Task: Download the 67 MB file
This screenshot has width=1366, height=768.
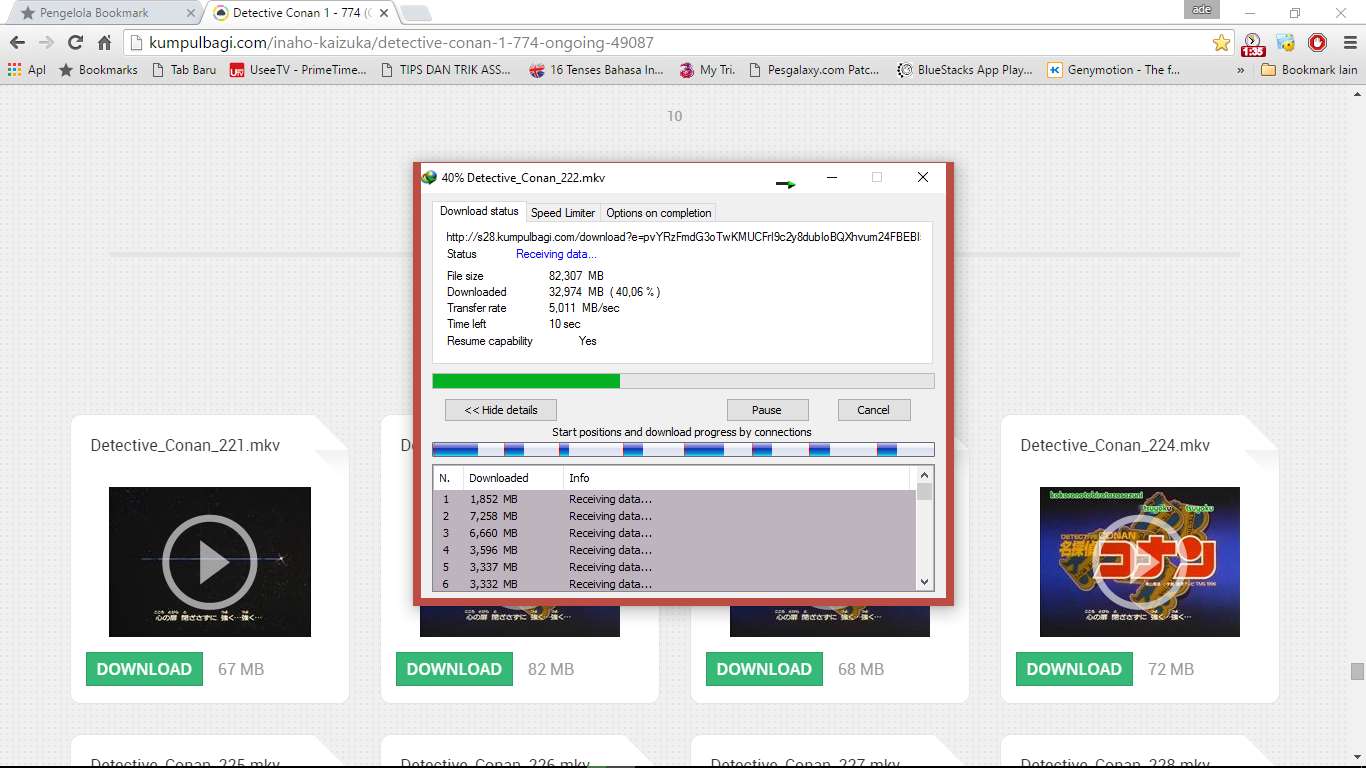Action: pos(144,669)
